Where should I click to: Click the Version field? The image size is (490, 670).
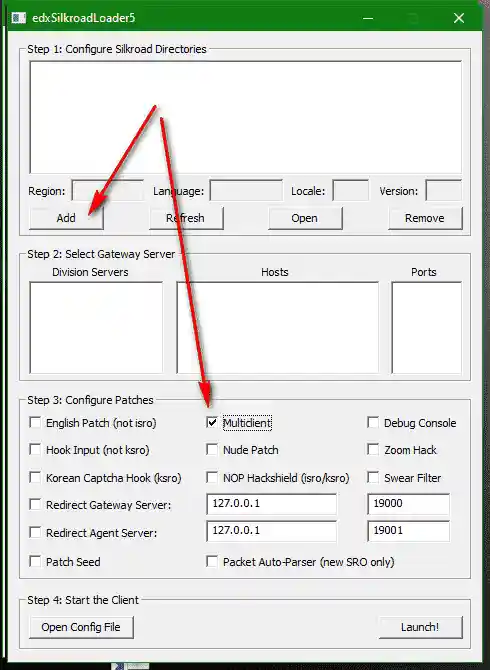pyautogui.click(x=443, y=191)
